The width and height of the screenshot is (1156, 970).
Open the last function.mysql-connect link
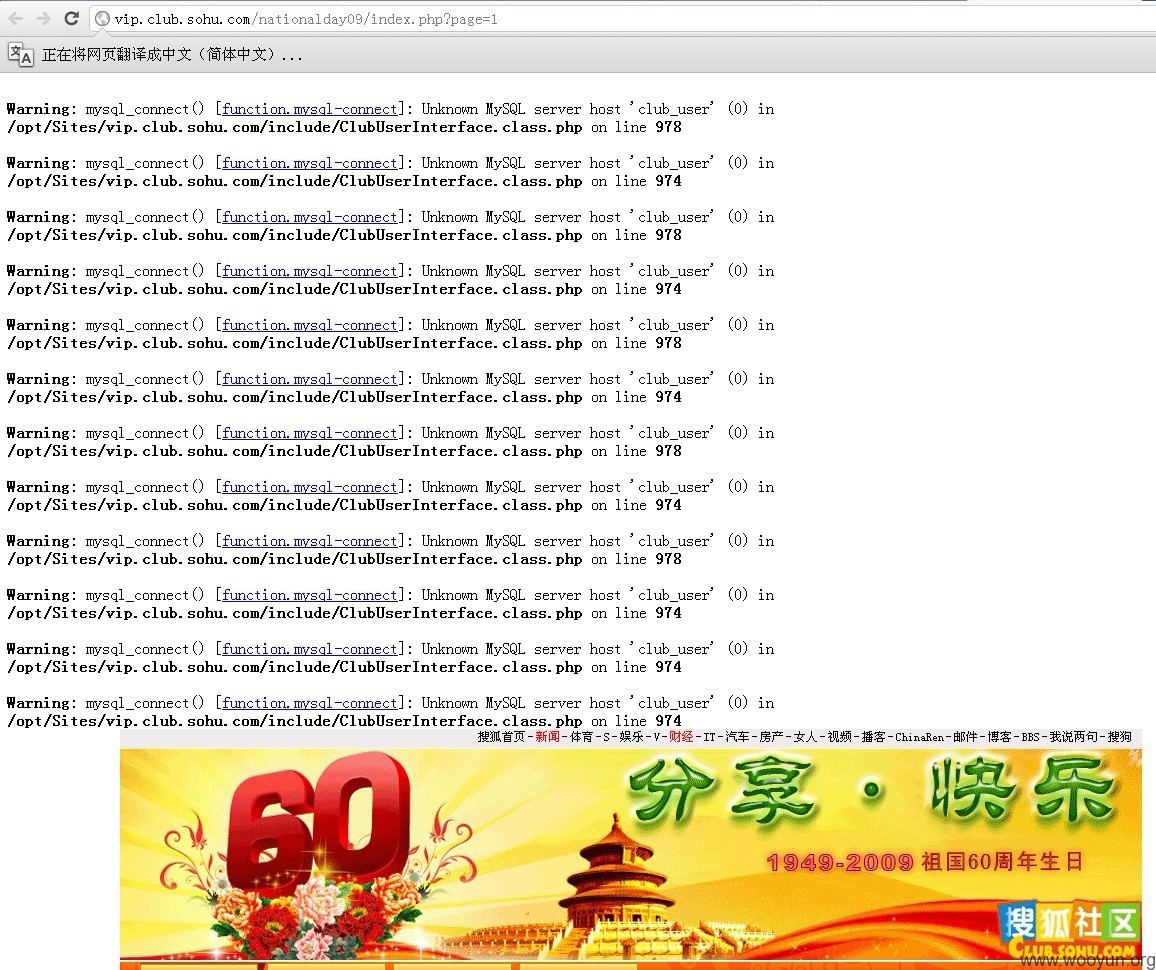click(x=310, y=703)
